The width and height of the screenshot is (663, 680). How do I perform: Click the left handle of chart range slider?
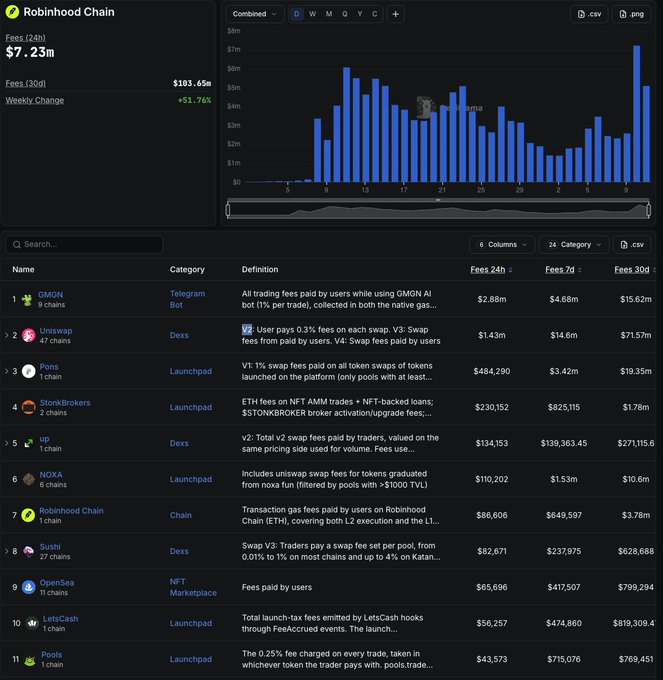coord(228,210)
